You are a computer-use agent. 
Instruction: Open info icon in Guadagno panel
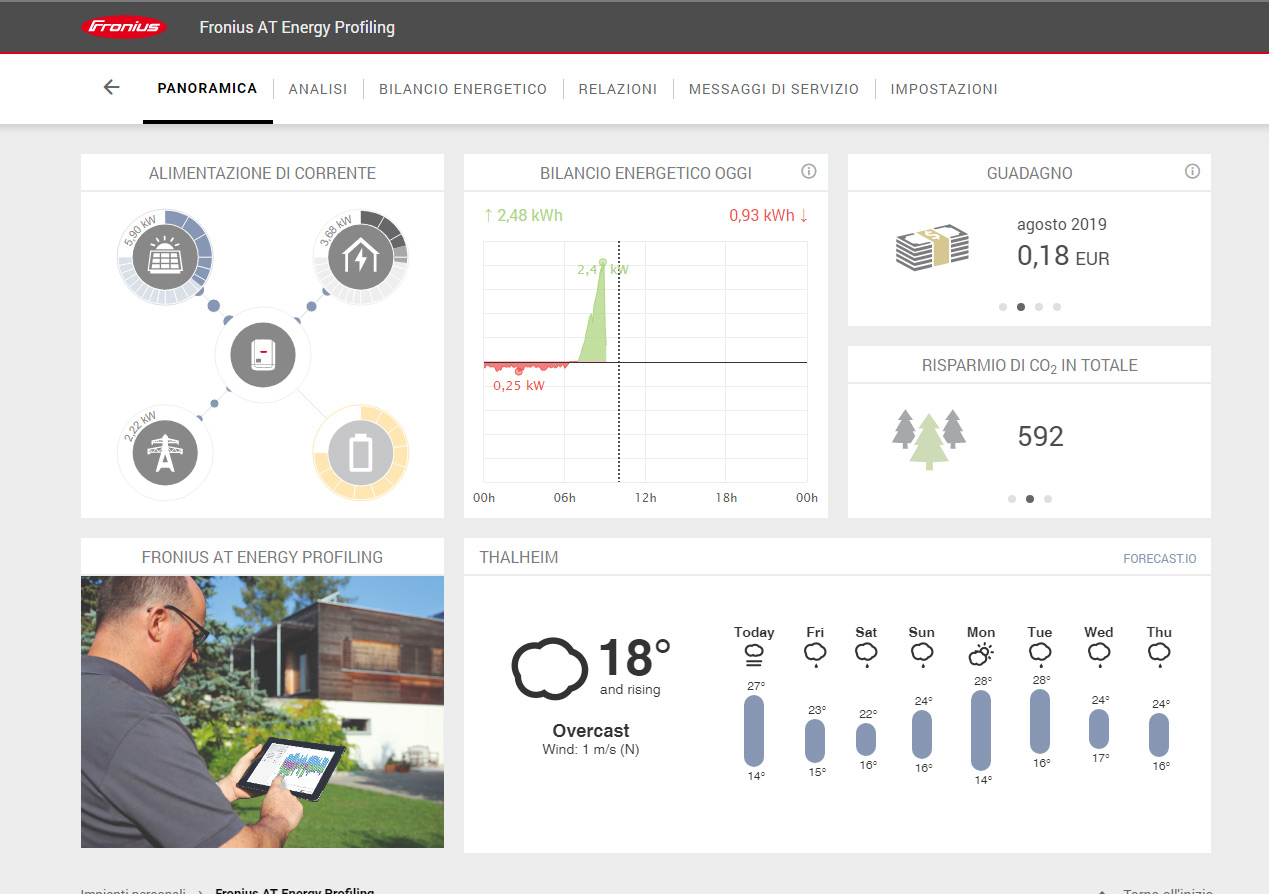[1192, 172]
